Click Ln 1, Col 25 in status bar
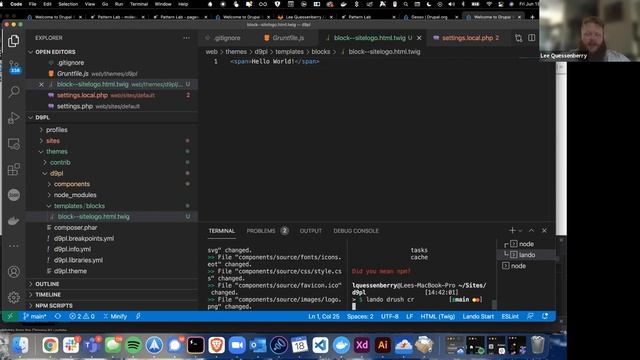Viewport: 640px width, 360px height. point(324,316)
